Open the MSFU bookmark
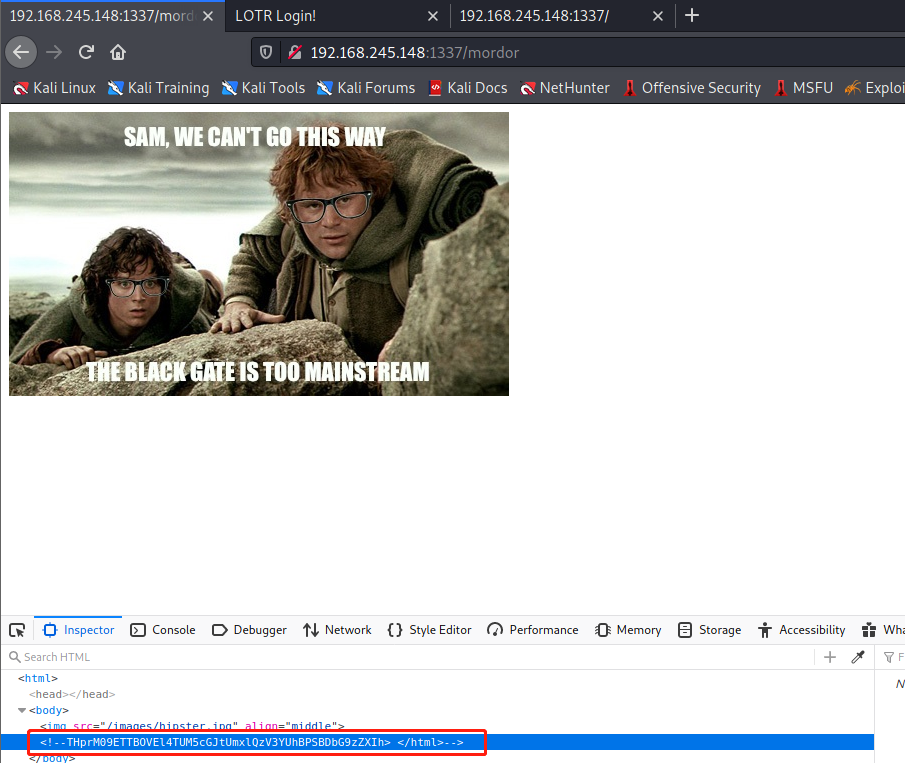 click(x=803, y=88)
